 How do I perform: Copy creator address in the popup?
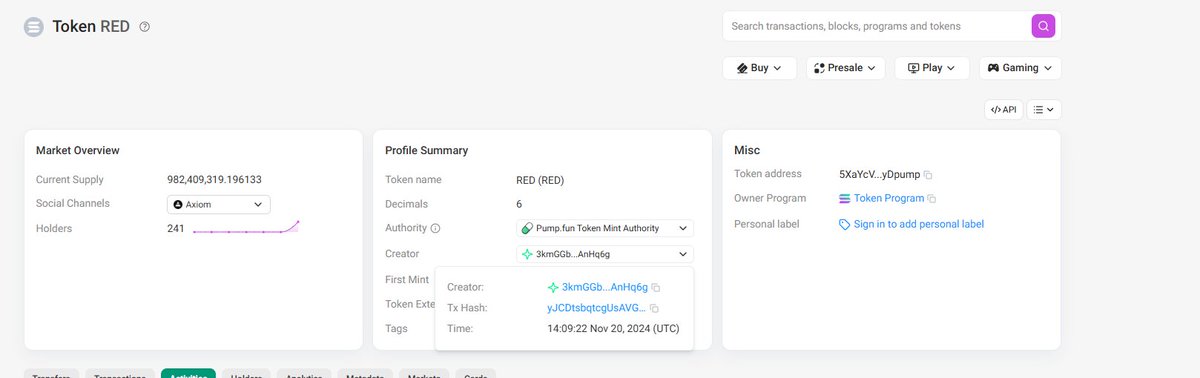(x=656, y=288)
